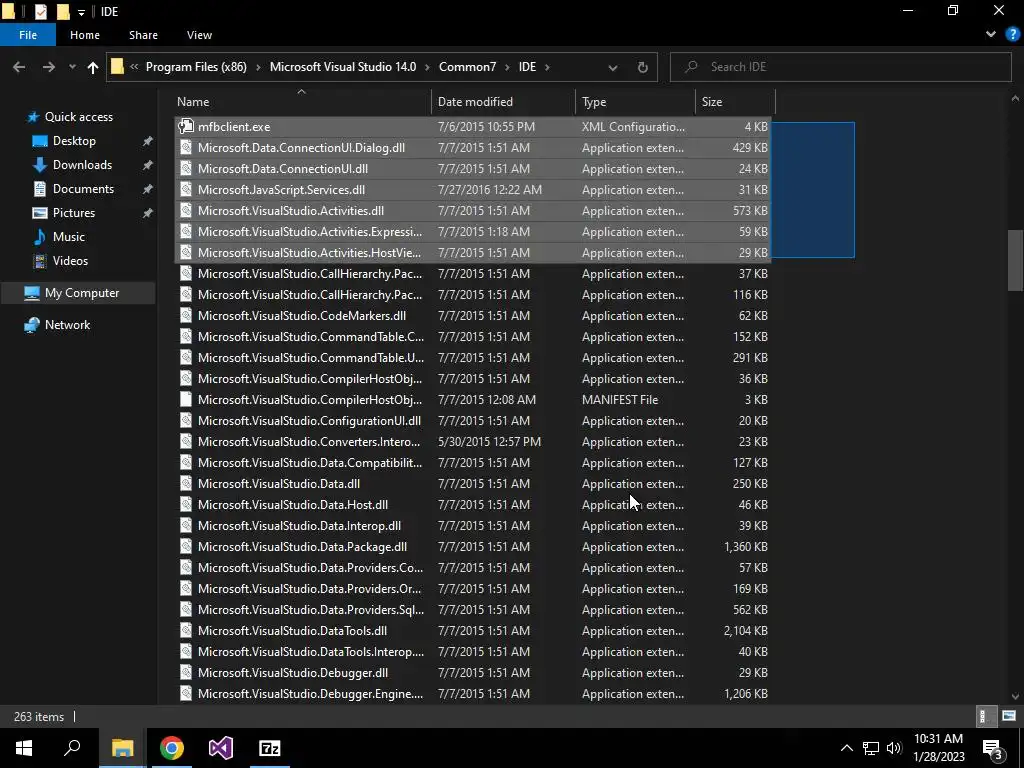Screen dimensions: 1024x768
Task: Click the scrollbar down arrow
Action: point(1015,697)
